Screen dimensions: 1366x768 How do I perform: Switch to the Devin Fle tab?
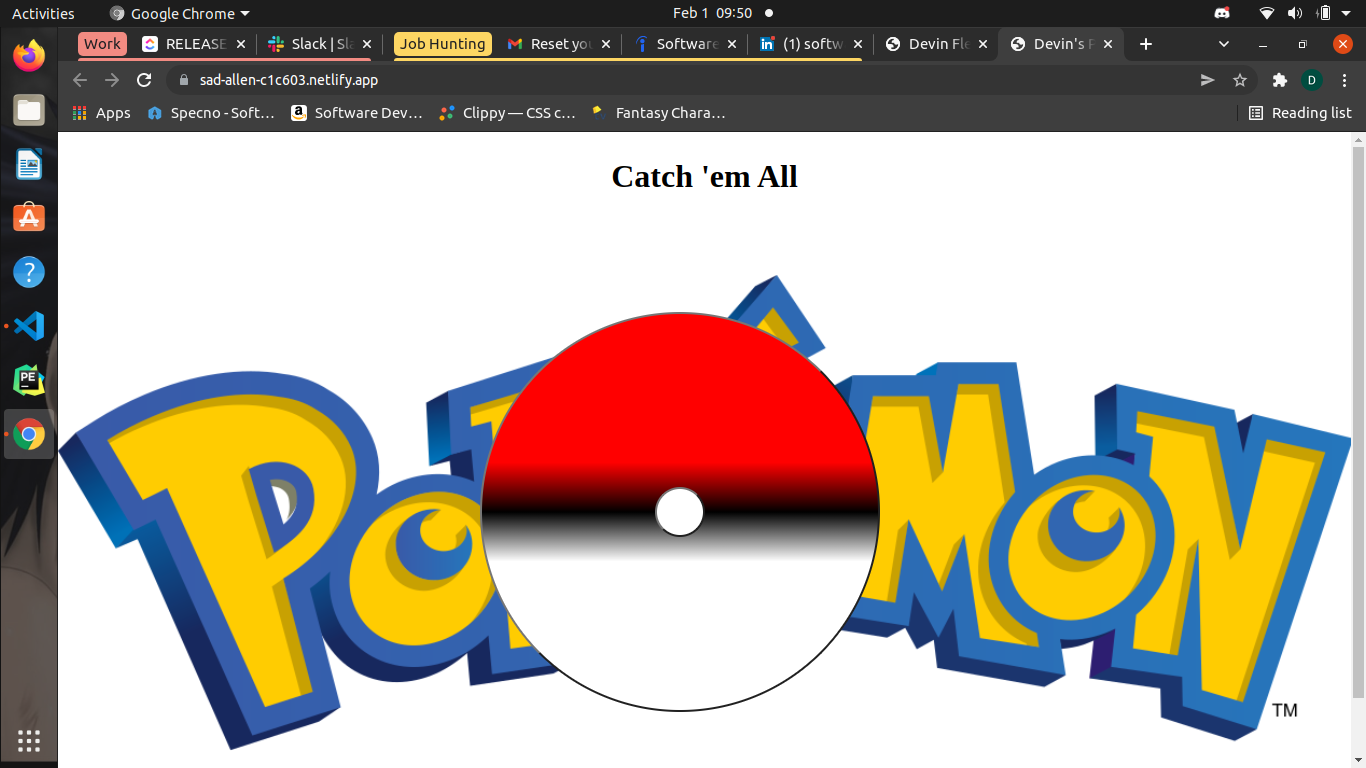(x=936, y=44)
